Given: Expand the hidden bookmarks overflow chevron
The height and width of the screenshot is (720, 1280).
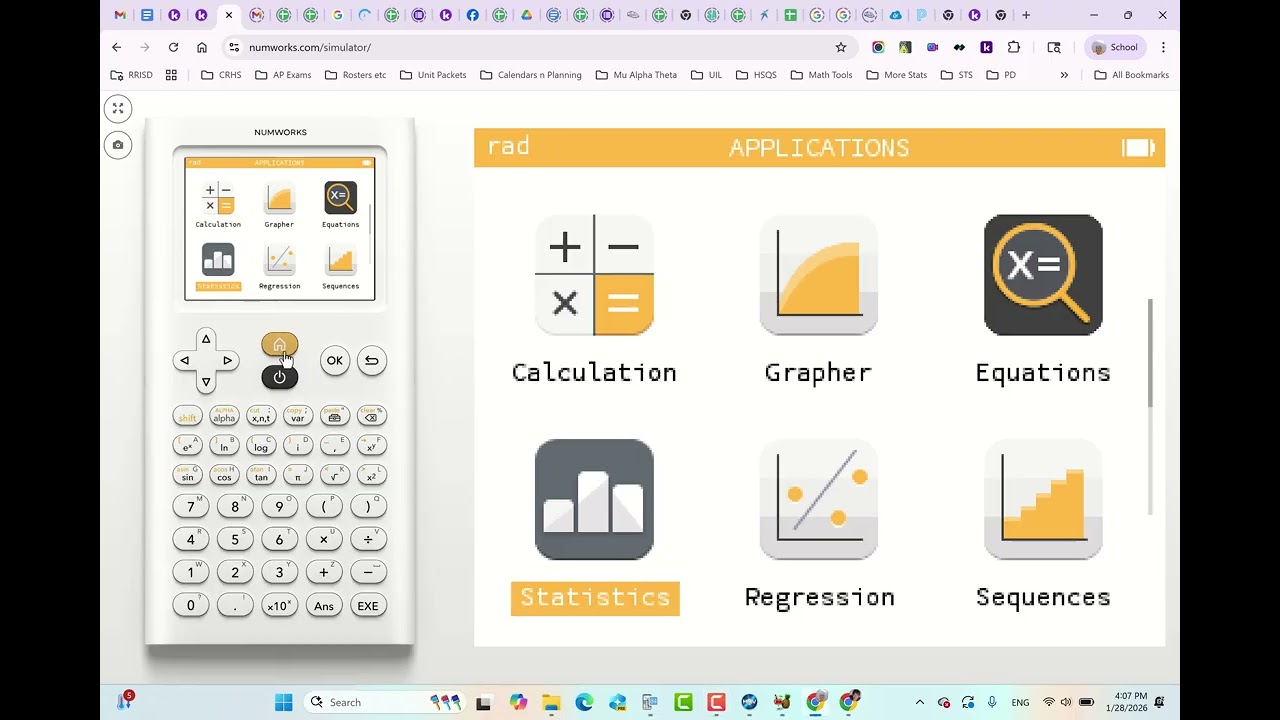Looking at the screenshot, I should click(x=1064, y=75).
